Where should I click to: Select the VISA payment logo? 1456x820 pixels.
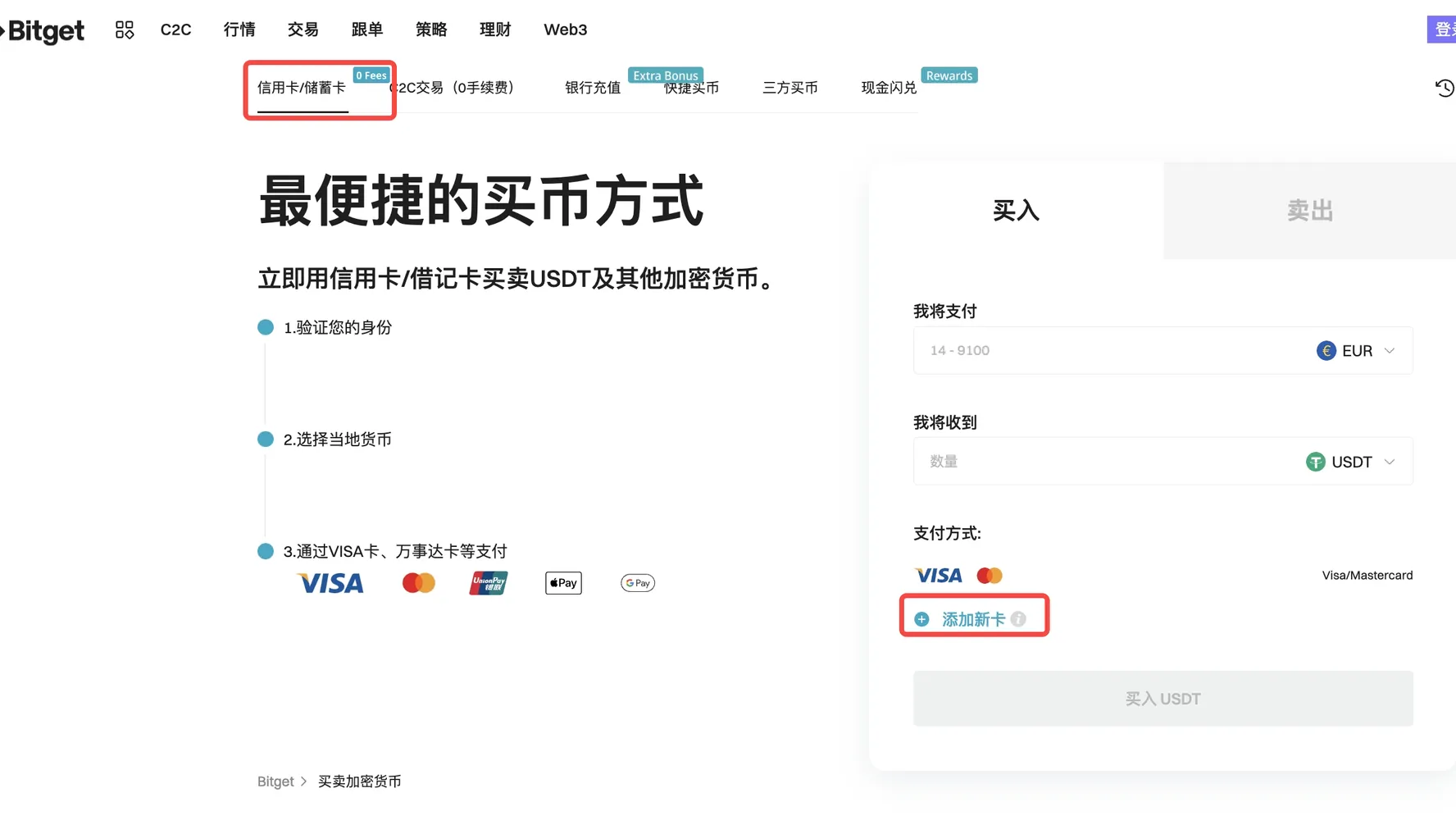330,582
